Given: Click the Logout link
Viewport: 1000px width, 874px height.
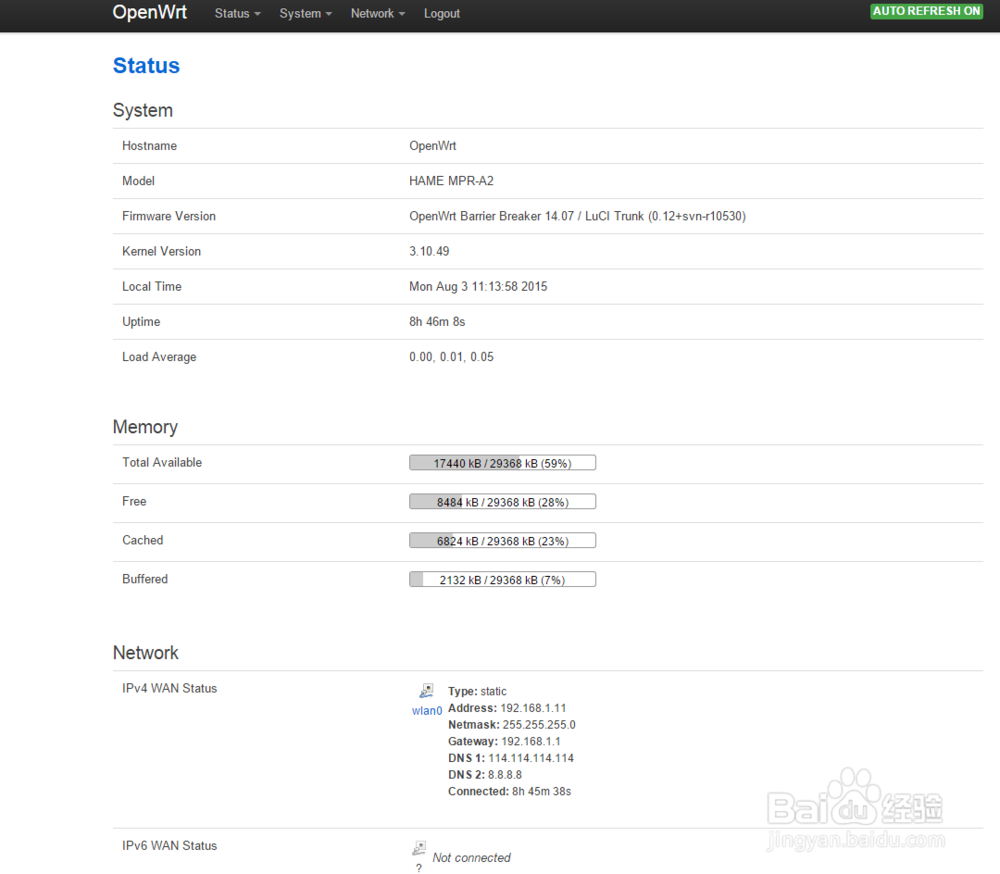Looking at the screenshot, I should pos(441,13).
